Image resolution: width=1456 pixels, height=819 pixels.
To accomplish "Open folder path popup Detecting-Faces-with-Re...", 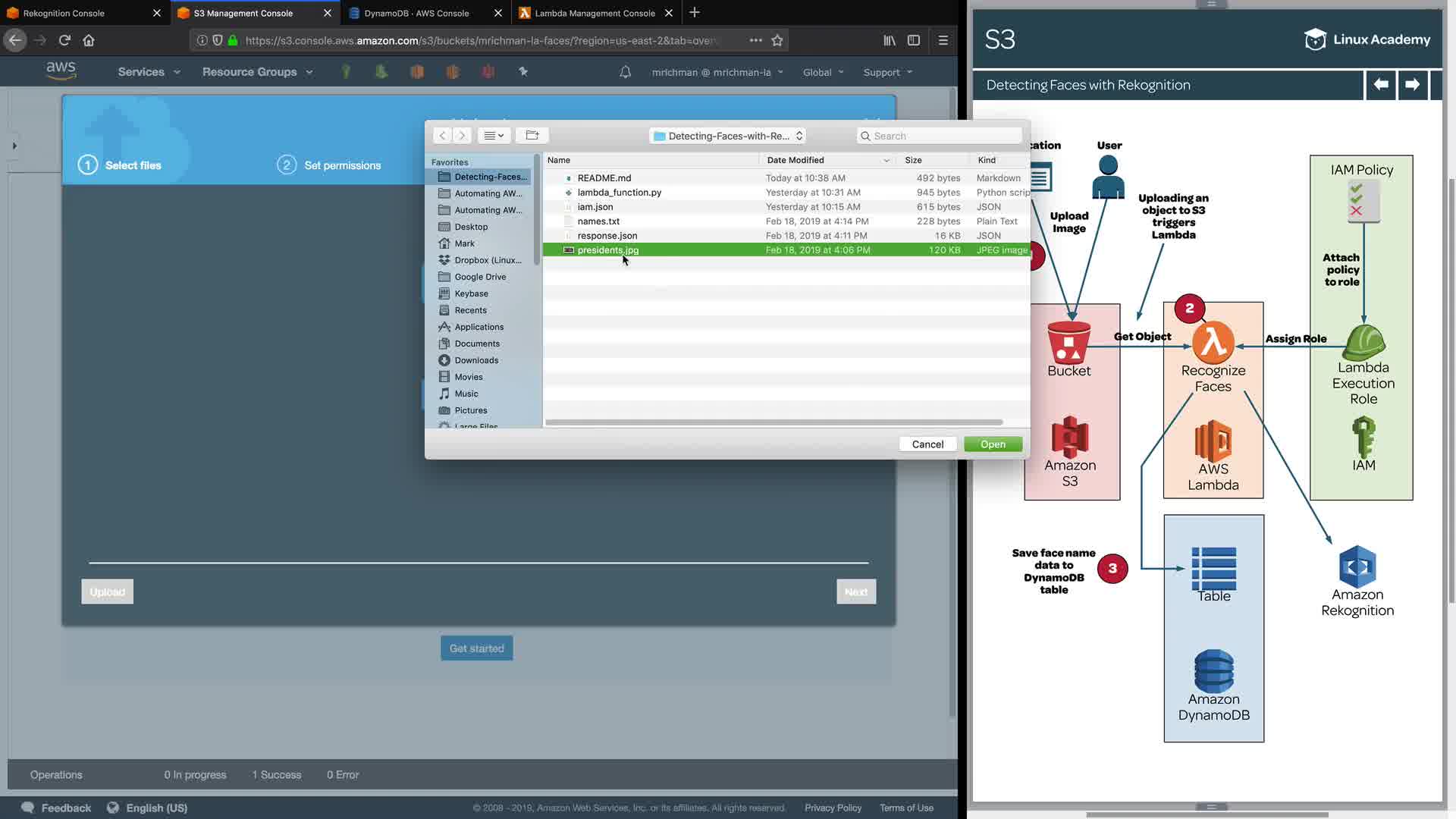I will click(727, 136).
